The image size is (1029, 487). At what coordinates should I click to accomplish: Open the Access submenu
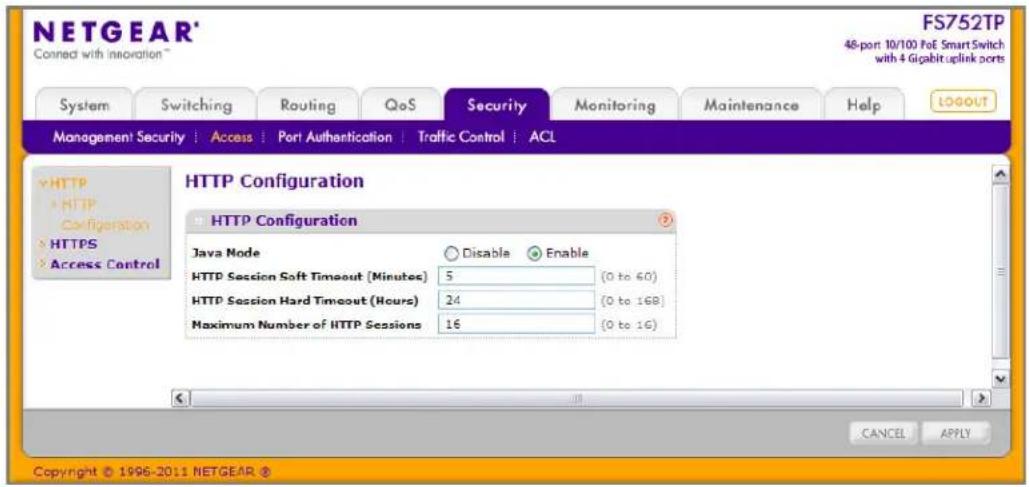pyautogui.click(x=231, y=137)
